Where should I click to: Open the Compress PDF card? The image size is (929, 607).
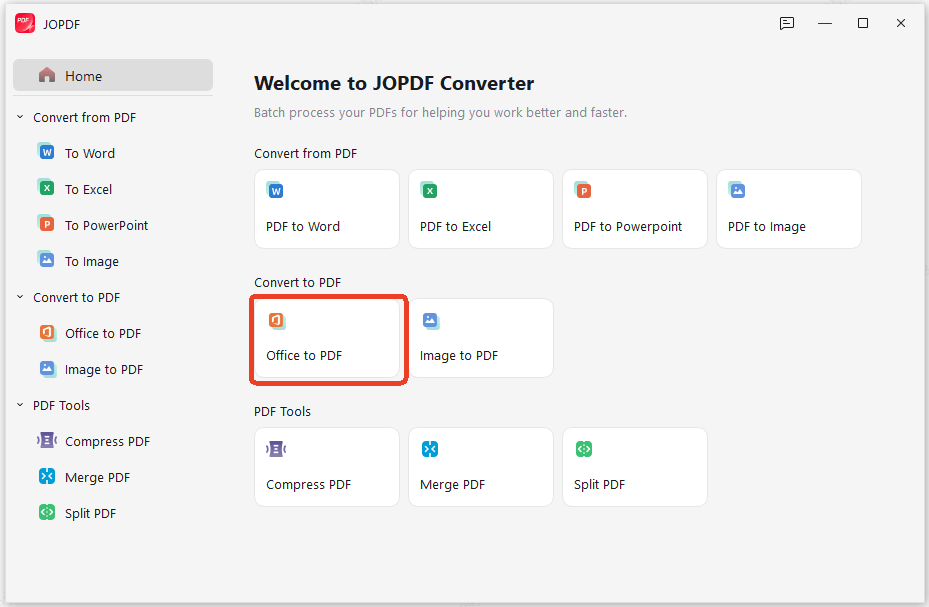point(327,467)
